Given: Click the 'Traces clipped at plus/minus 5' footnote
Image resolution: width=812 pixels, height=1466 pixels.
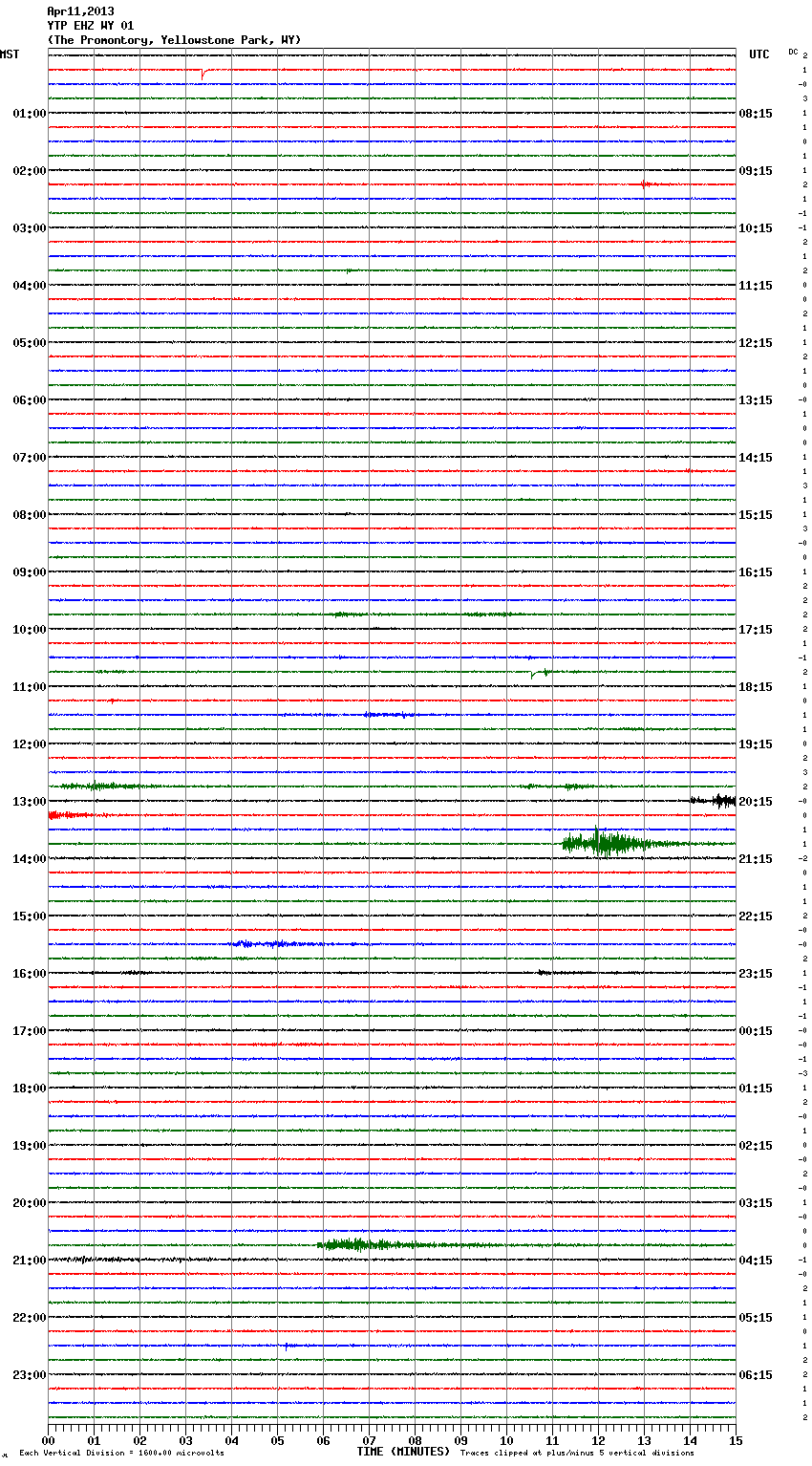Looking at the screenshot, I should tap(577, 1453).
